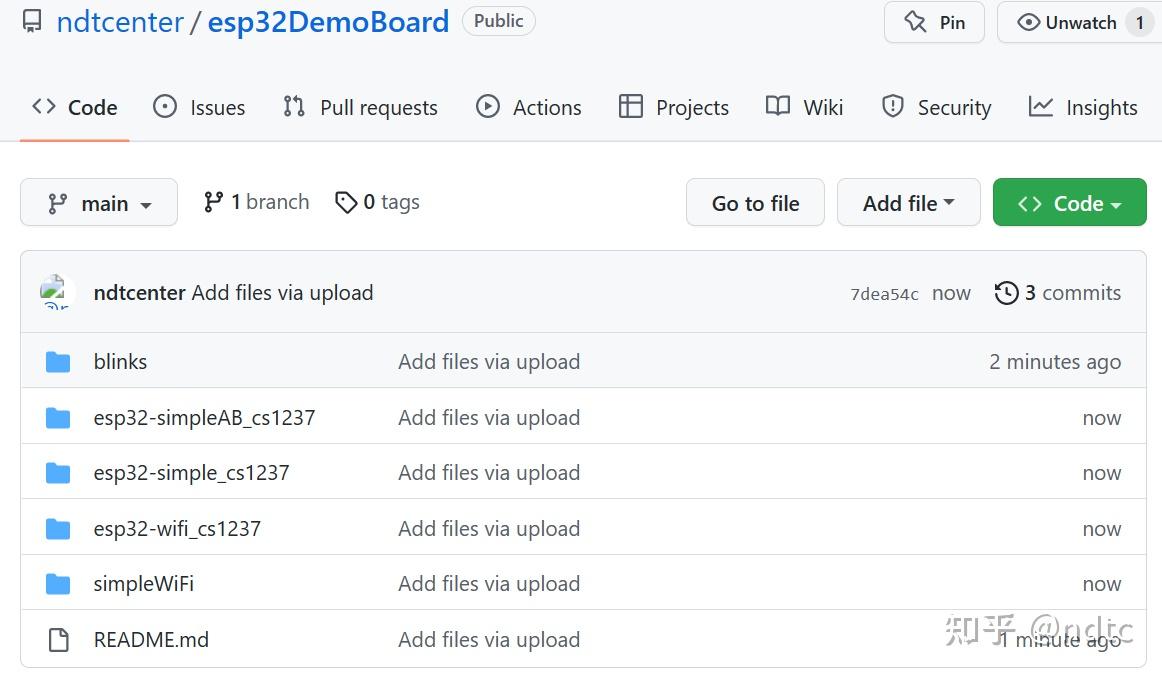Switch to the Issues tab

(199, 108)
